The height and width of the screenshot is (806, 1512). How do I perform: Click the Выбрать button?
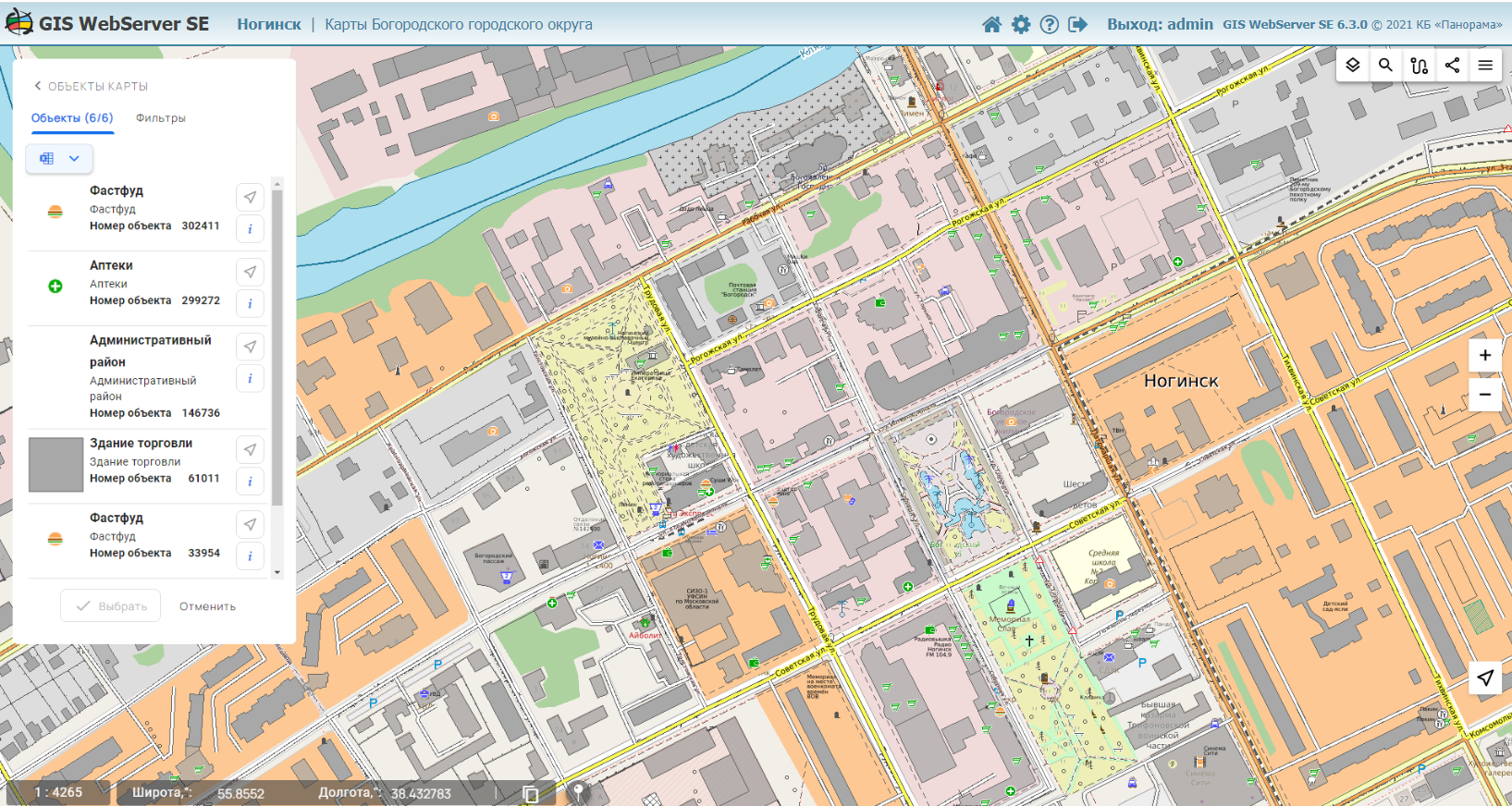point(111,606)
